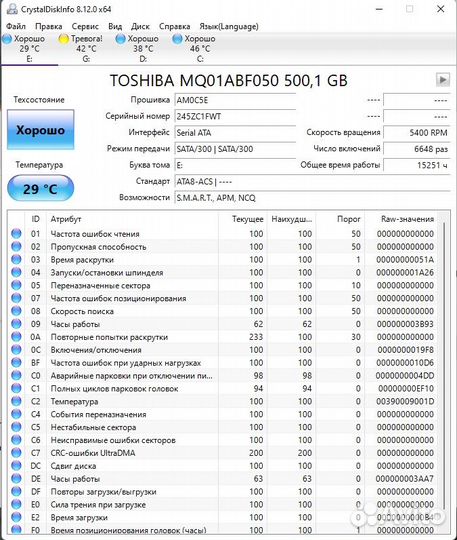This screenshot has width=457, height=540.
Task: Click the Интерфейс field Serial ATA
Action: click(235, 133)
